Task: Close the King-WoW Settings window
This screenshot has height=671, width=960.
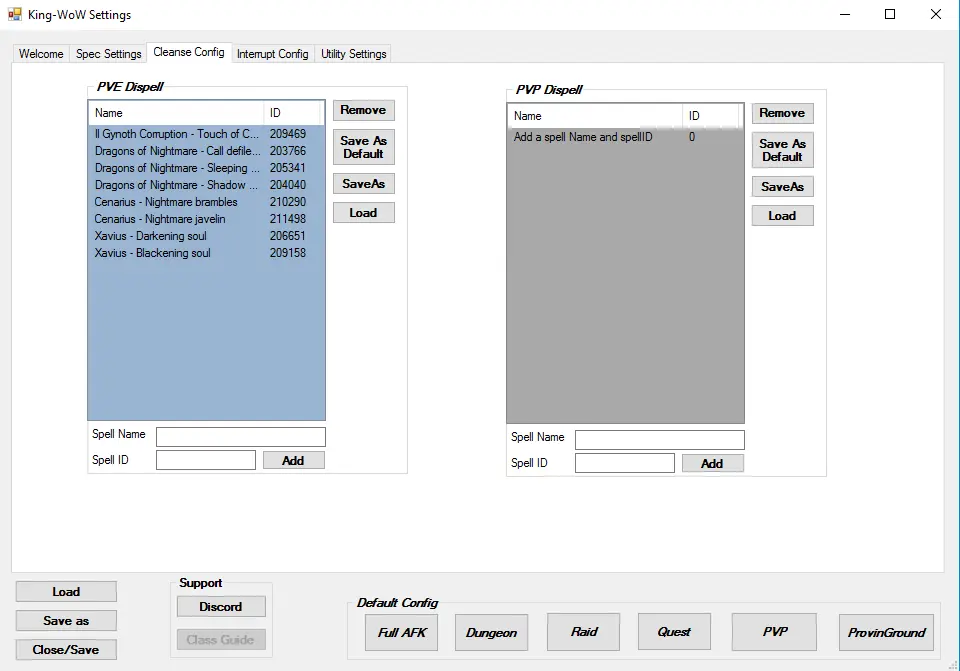Action: (x=936, y=14)
